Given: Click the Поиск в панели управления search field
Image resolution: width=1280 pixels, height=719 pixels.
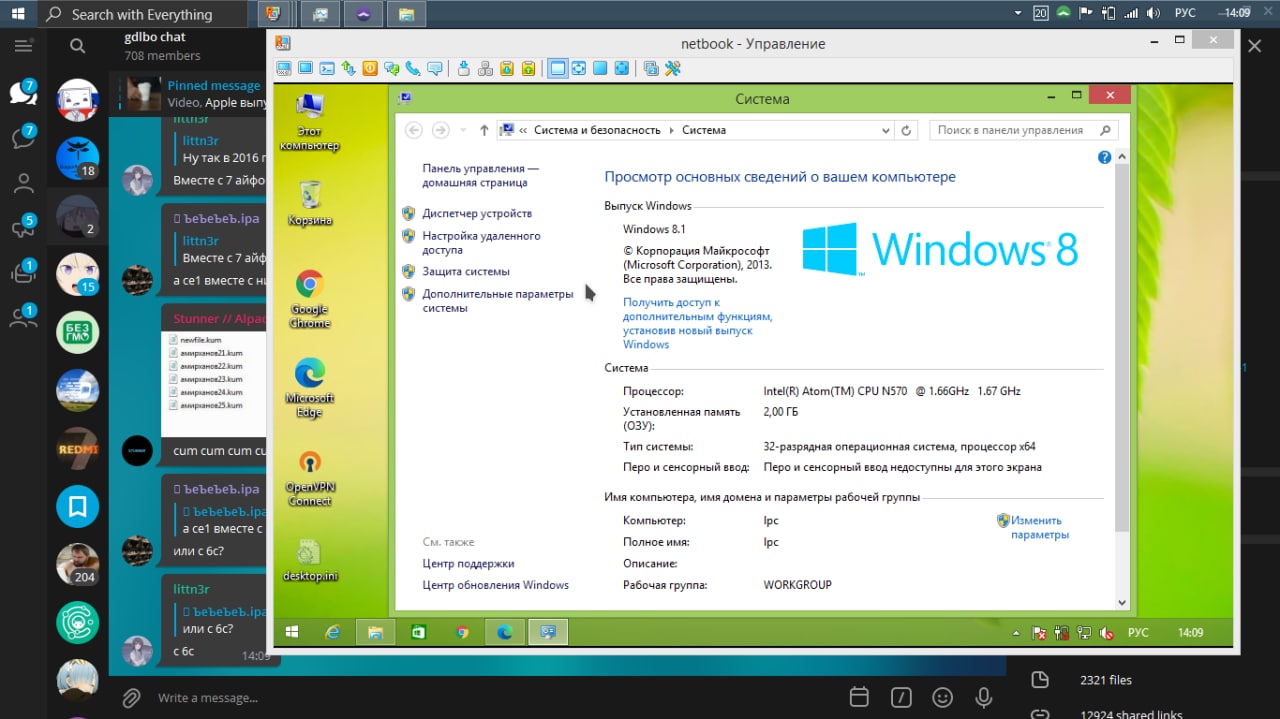Looking at the screenshot, I should coord(1023,130).
